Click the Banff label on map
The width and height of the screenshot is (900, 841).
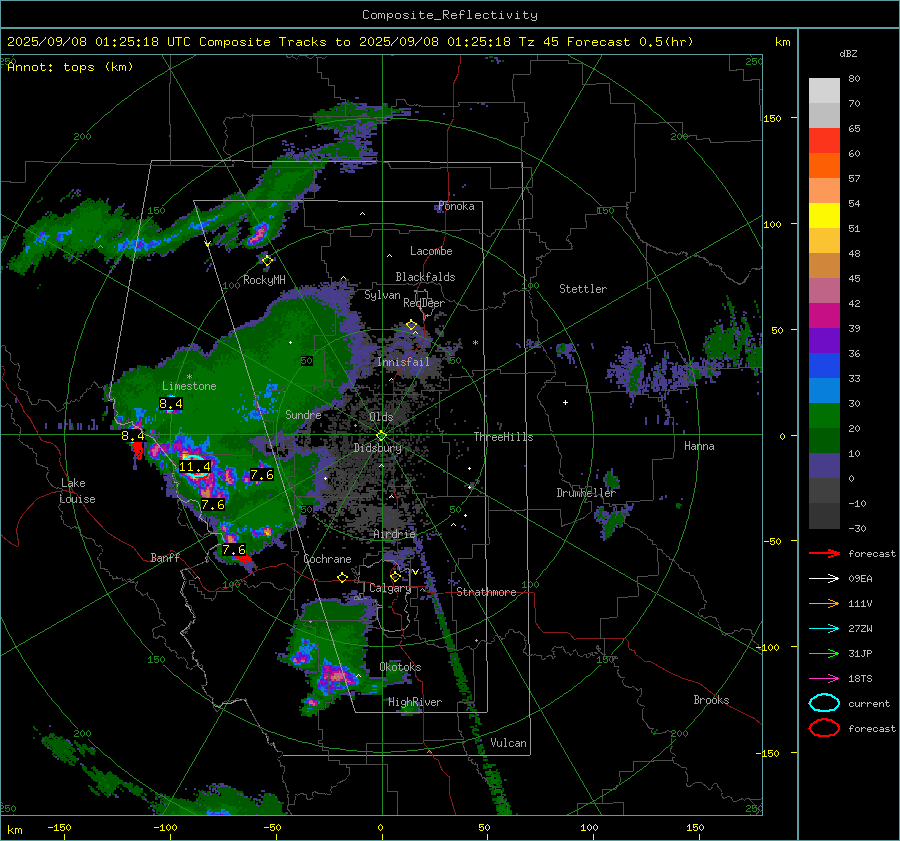point(165,557)
